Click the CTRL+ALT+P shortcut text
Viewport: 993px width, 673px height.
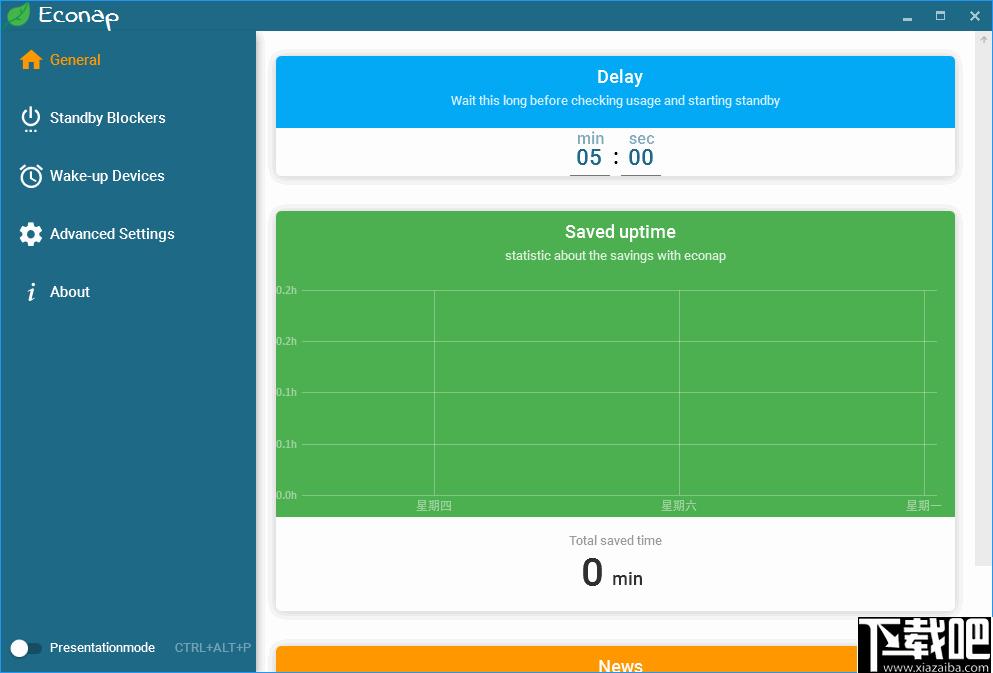click(x=212, y=648)
